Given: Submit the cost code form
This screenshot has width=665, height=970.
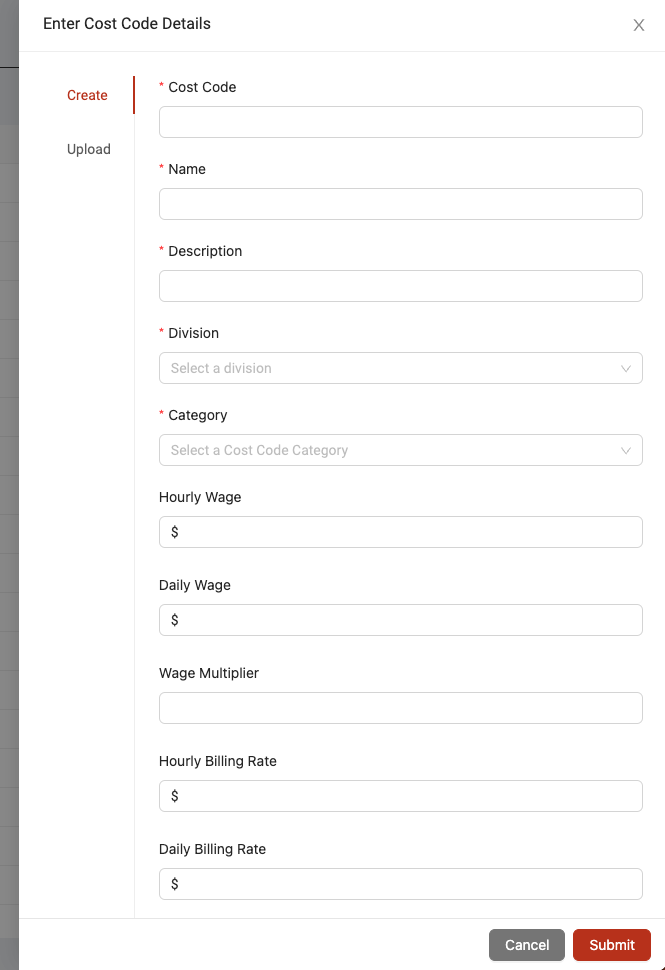Looking at the screenshot, I should pyautogui.click(x=612, y=945).
